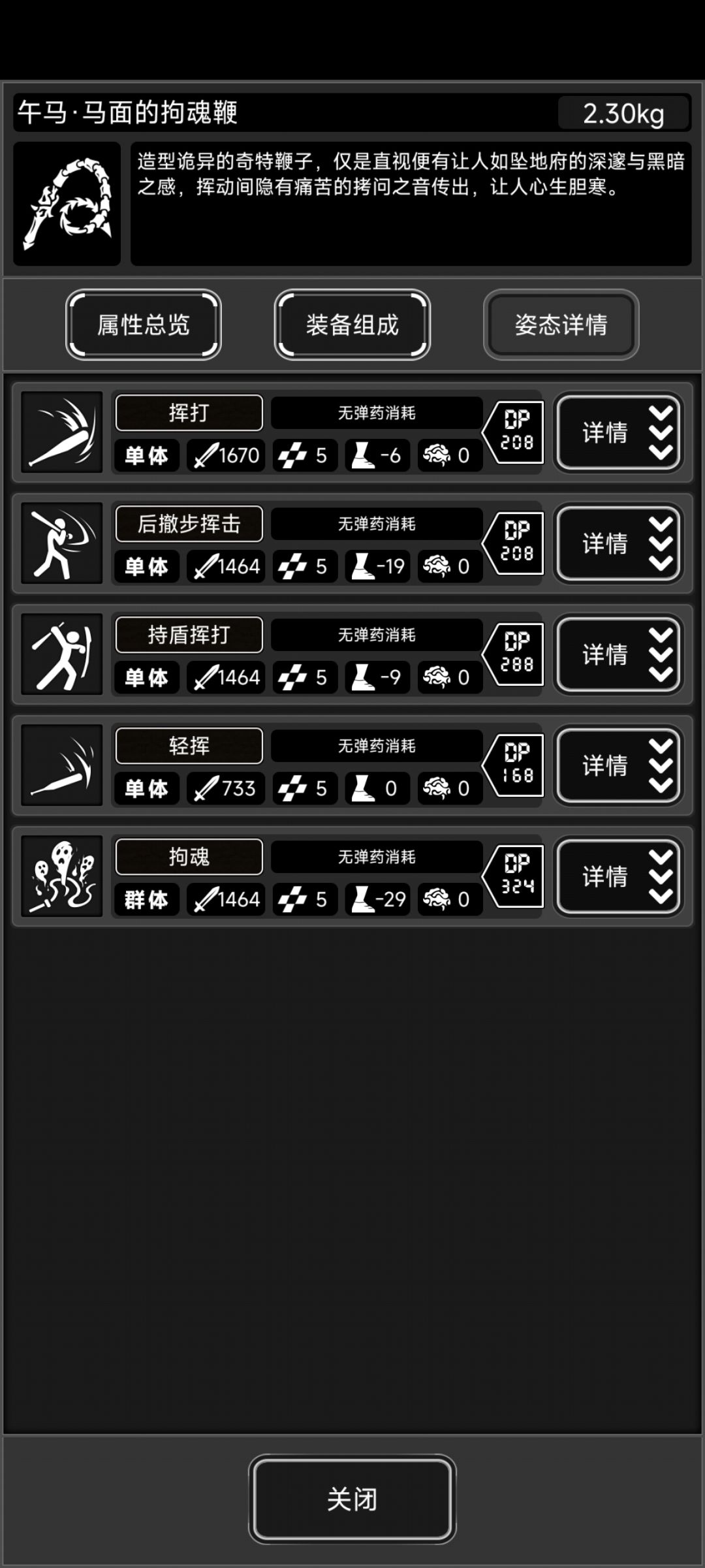Click the 2.30kg weight label
Screen dimensions: 705x1568
pos(624,114)
